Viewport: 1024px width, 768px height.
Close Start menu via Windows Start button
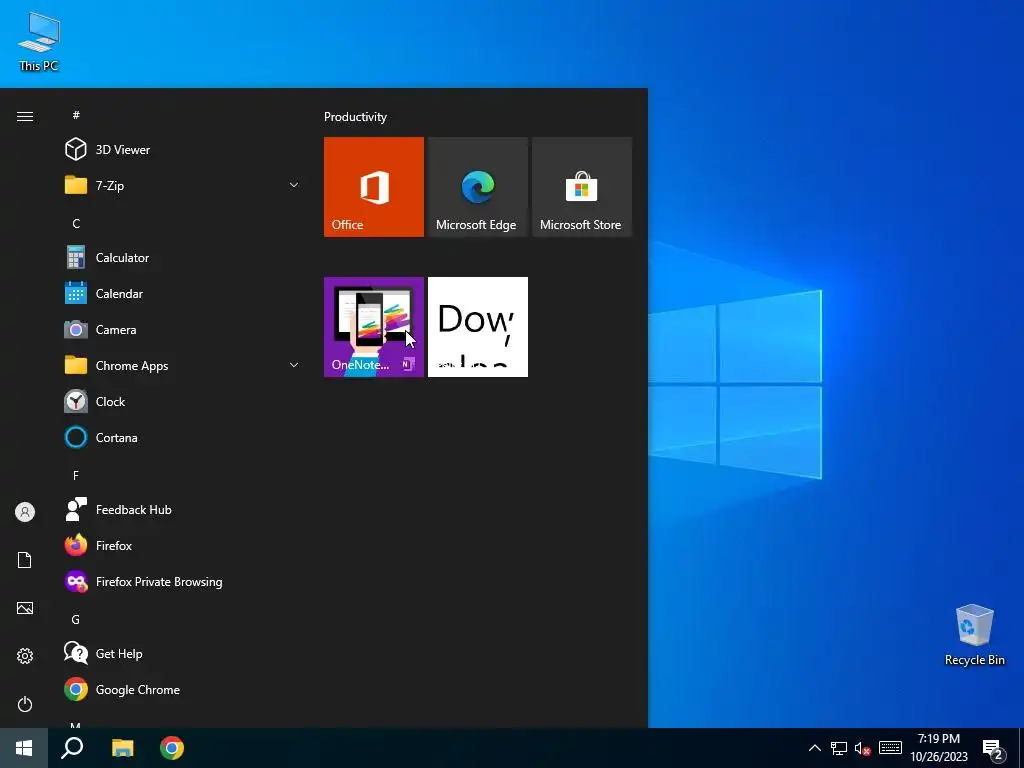(24, 748)
